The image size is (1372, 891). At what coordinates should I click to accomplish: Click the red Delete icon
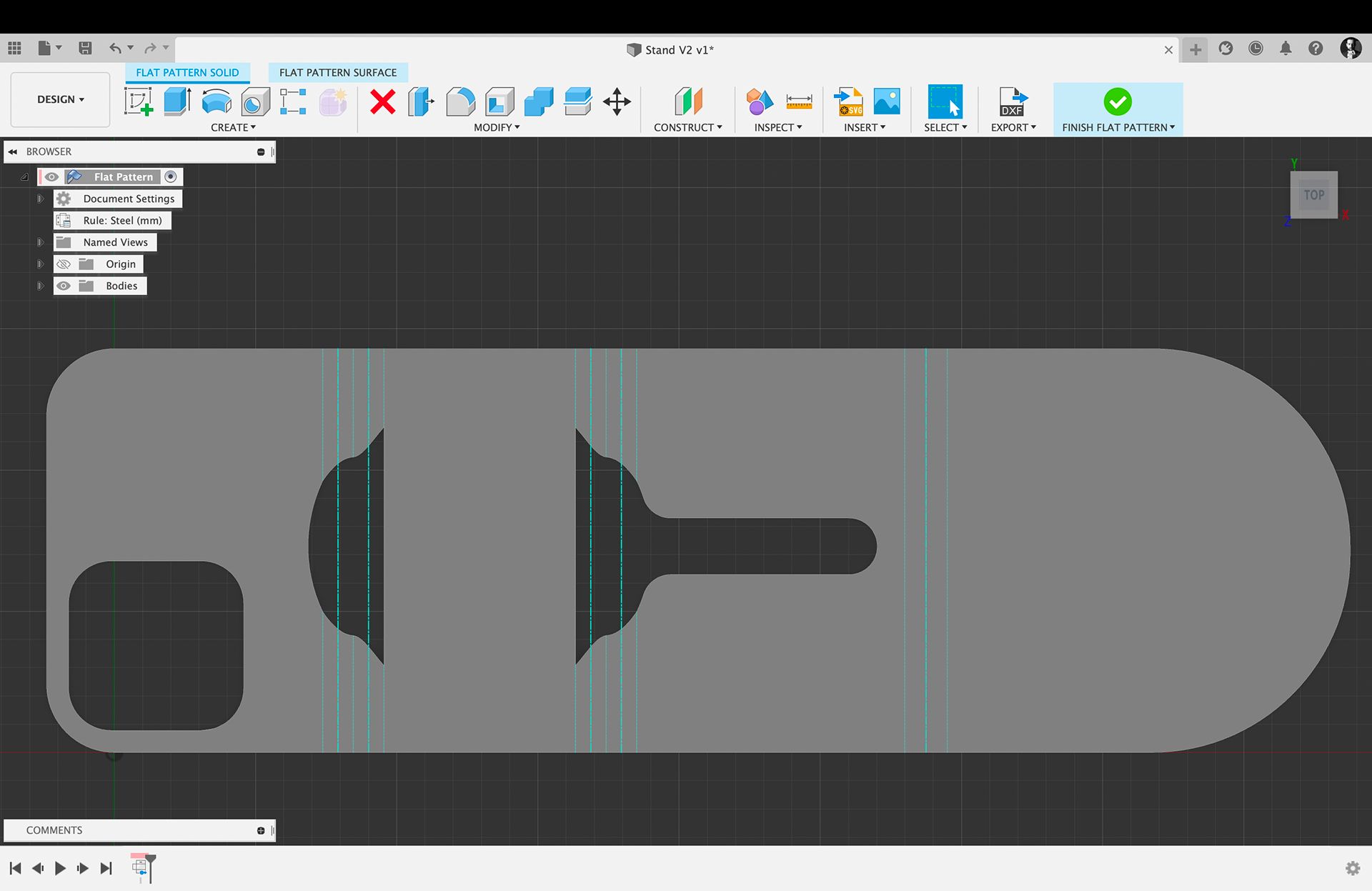pos(383,101)
